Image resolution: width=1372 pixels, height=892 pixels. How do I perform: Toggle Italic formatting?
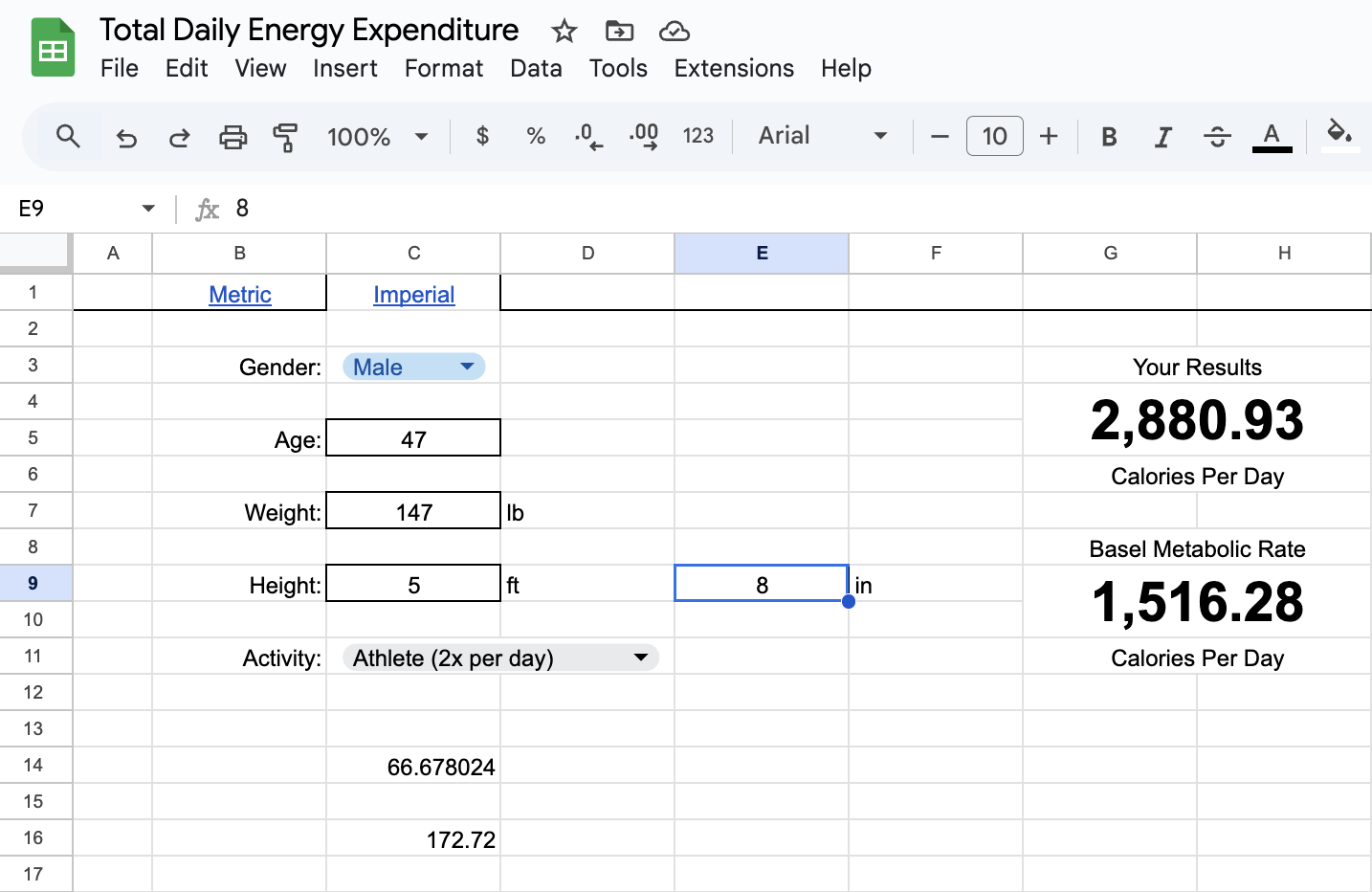[1162, 137]
